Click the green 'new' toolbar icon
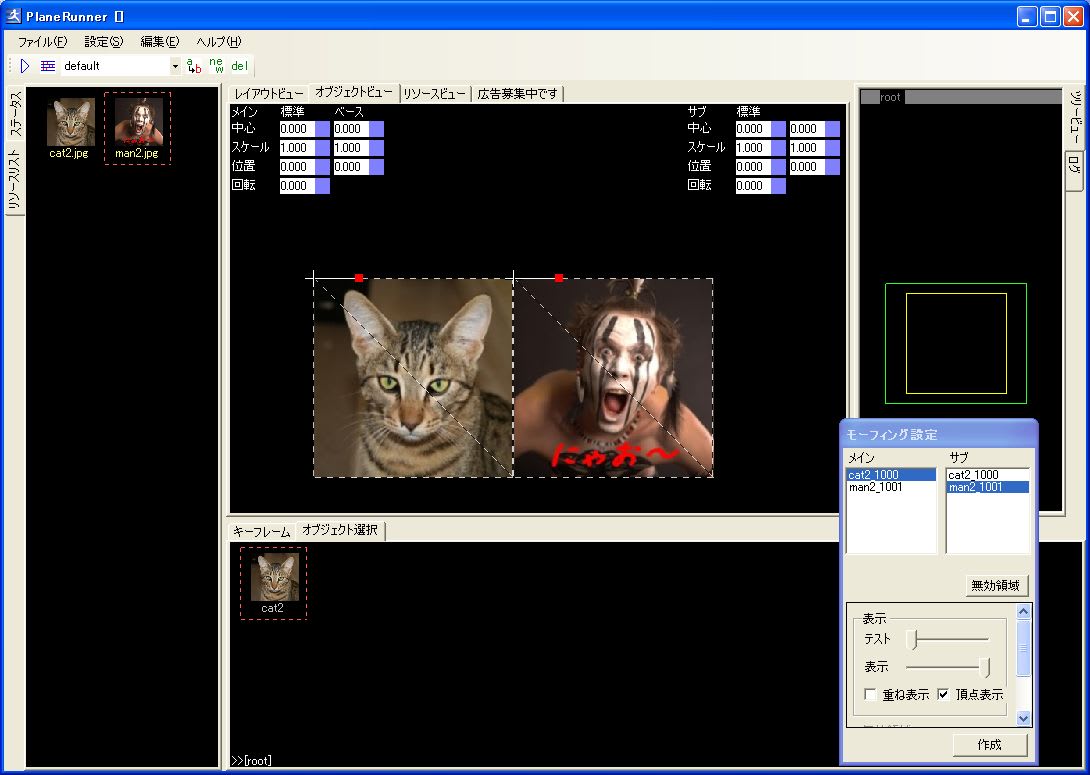The height and width of the screenshot is (775, 1090). pyautogui.click(x=217, y=66)
